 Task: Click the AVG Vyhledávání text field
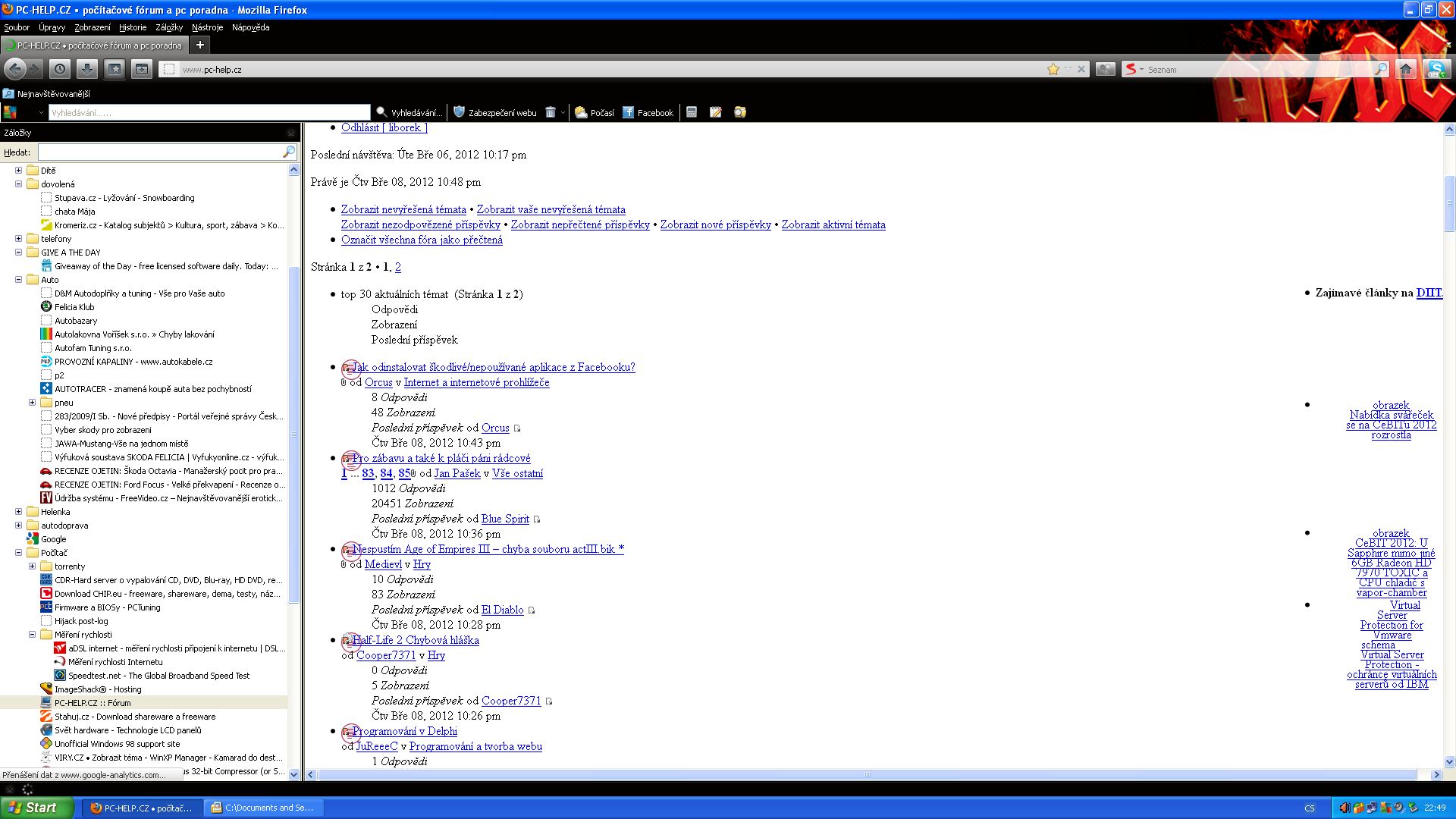(209, 112)
